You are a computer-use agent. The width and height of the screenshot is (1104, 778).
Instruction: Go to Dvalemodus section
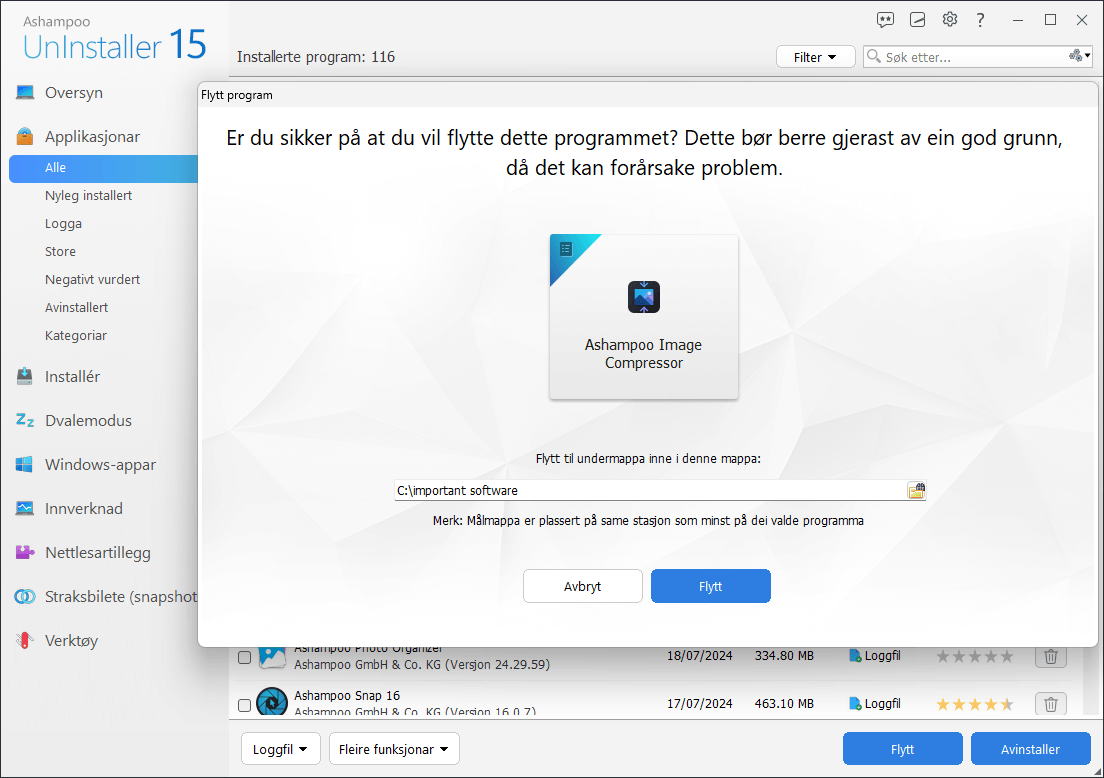[x=89, y=420]
